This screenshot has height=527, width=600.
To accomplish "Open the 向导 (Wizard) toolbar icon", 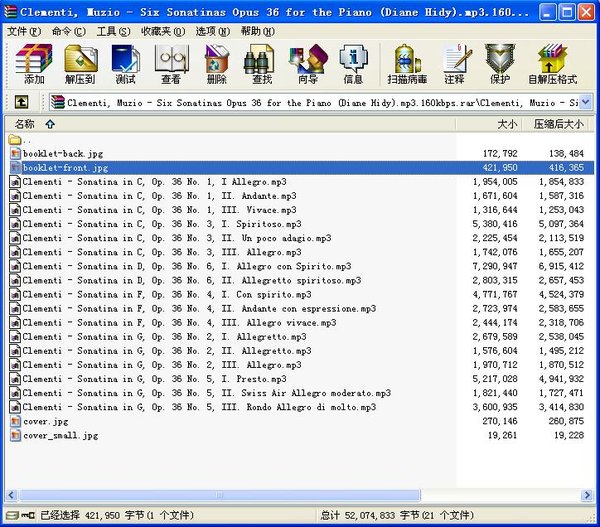I will pyautogui.click(x=308, y=64).
